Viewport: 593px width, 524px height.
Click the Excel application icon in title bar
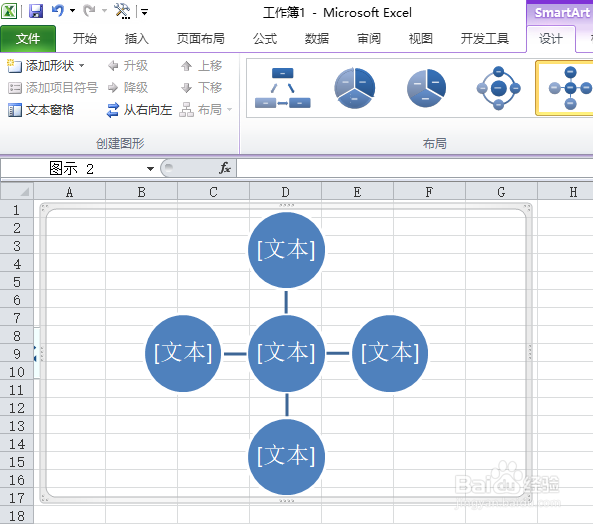point(9,11)
